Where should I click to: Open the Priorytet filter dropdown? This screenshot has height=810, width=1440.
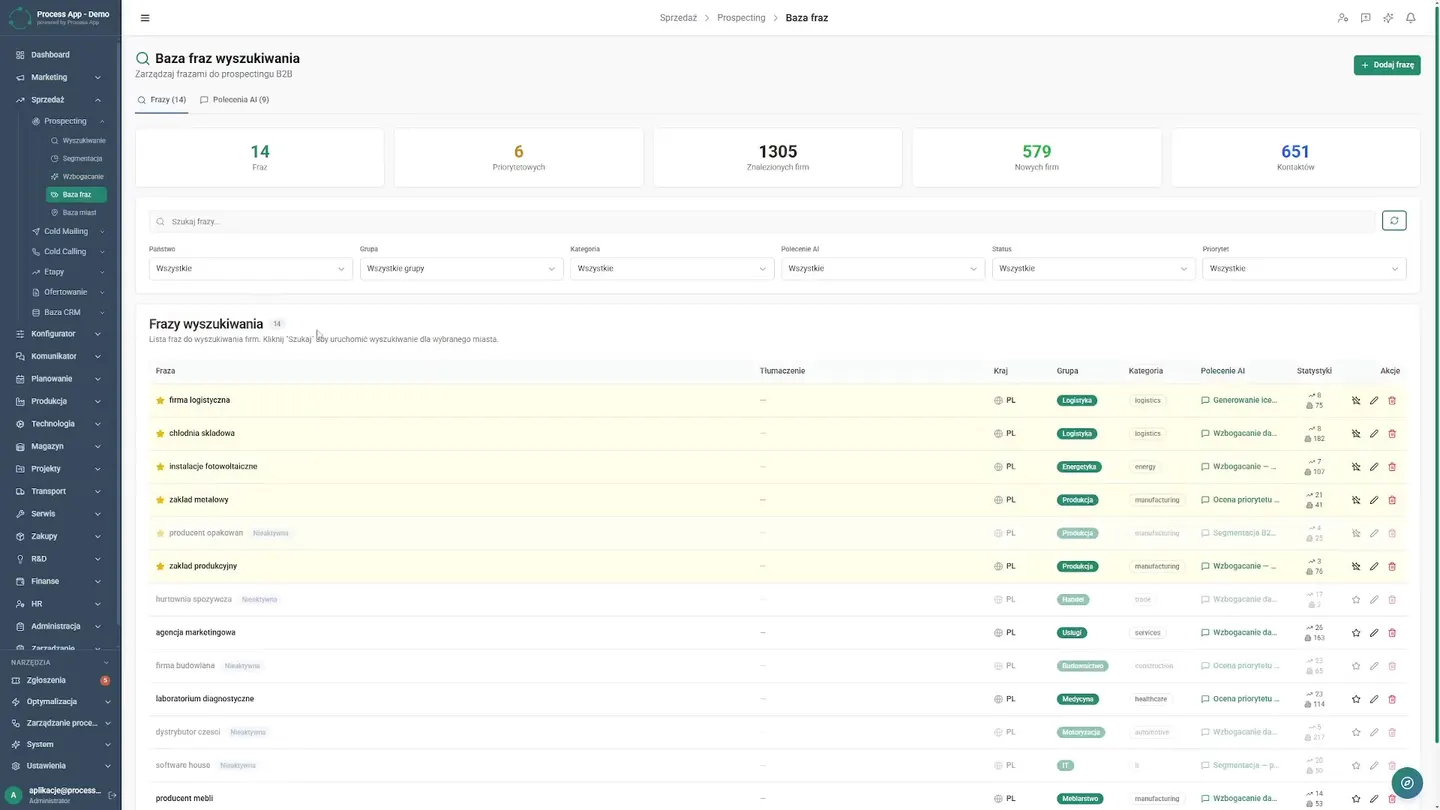pos(1304,268)
